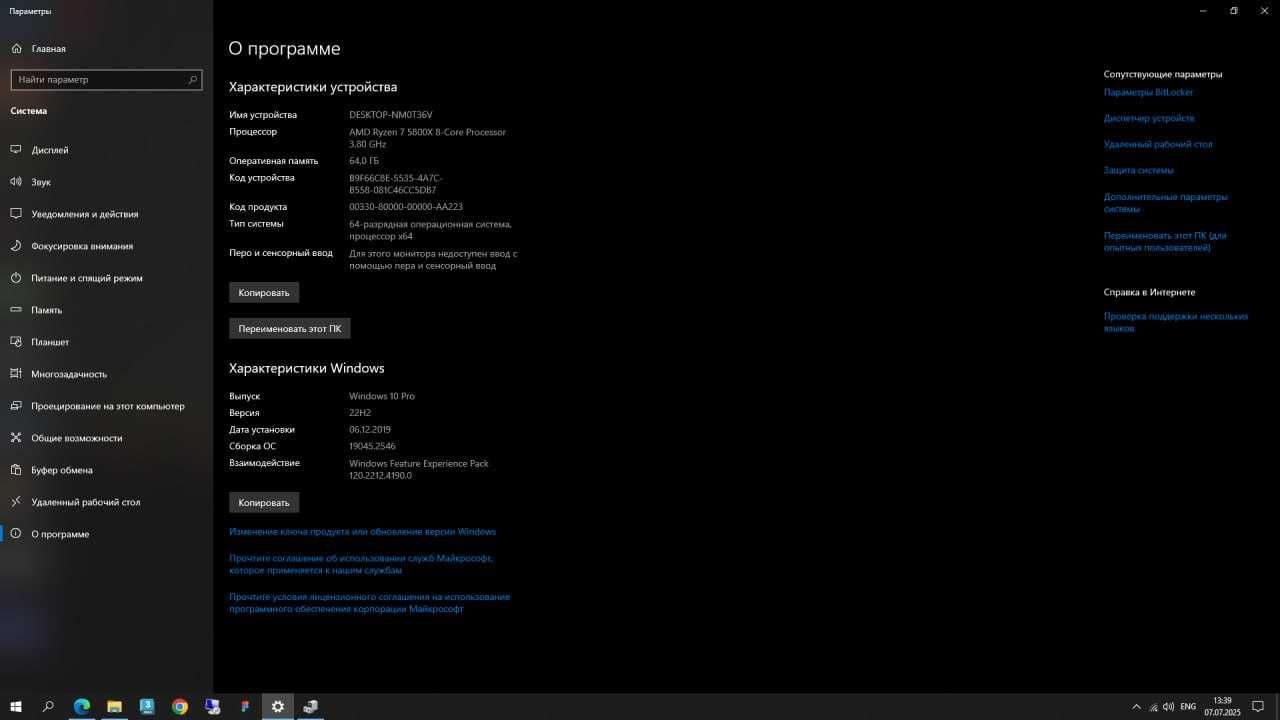
Task: Click the clipboard icon for Буфер обмена
Action: (15, 470)
